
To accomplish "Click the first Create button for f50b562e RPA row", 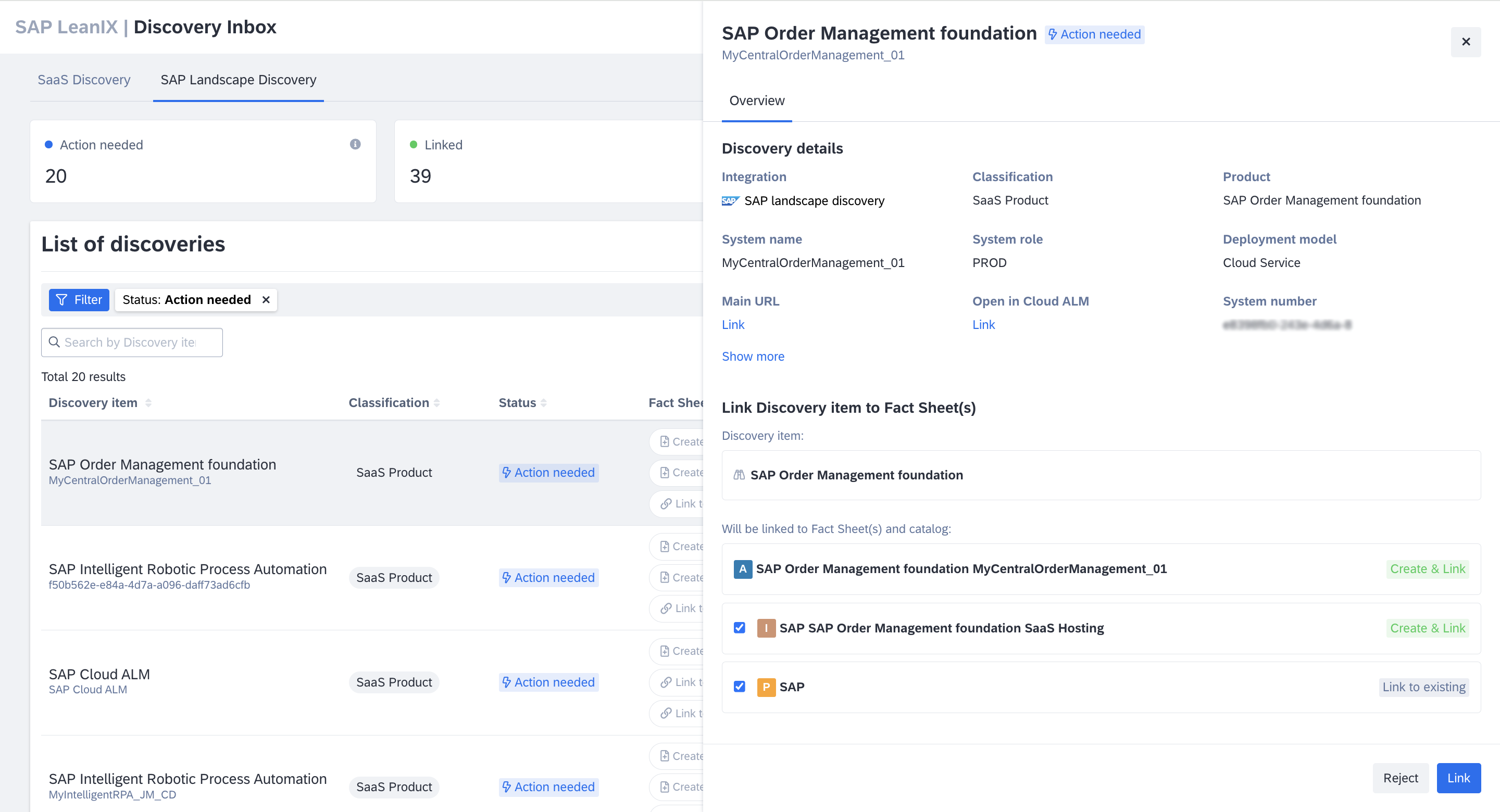I will tap(677, 547).
